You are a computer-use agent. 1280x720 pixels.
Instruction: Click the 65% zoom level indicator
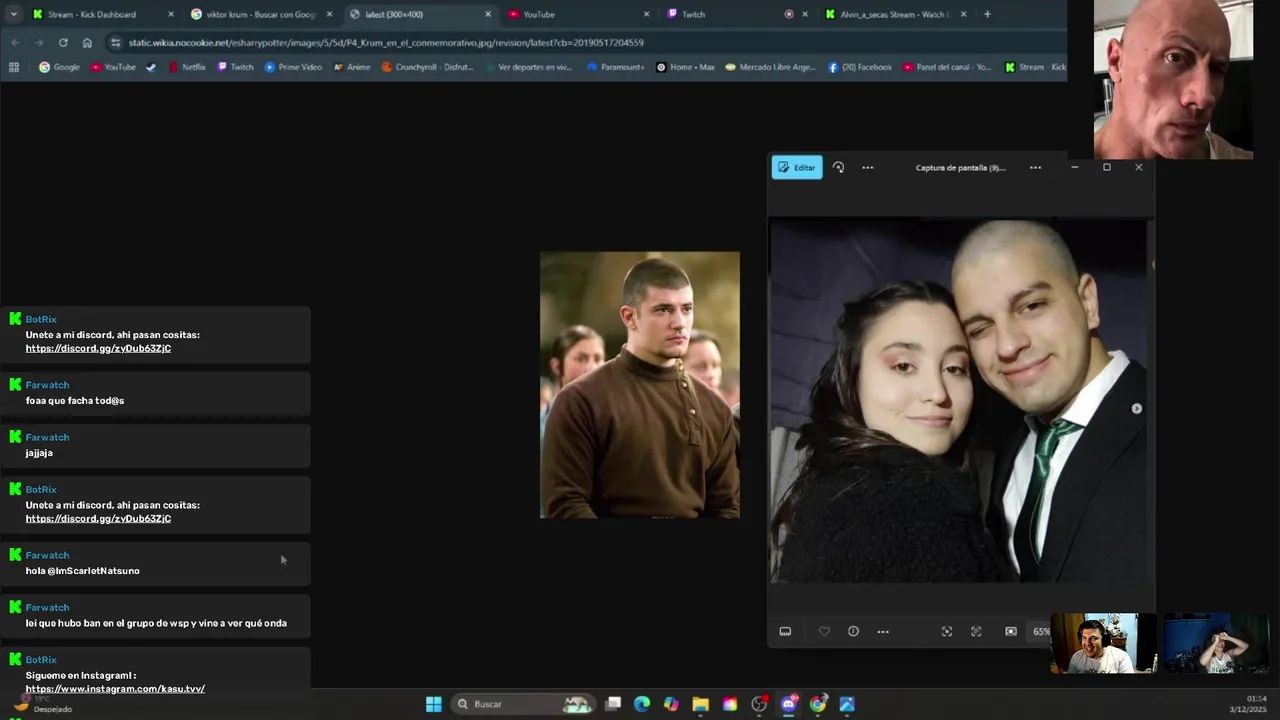(x=1041, y=632)
